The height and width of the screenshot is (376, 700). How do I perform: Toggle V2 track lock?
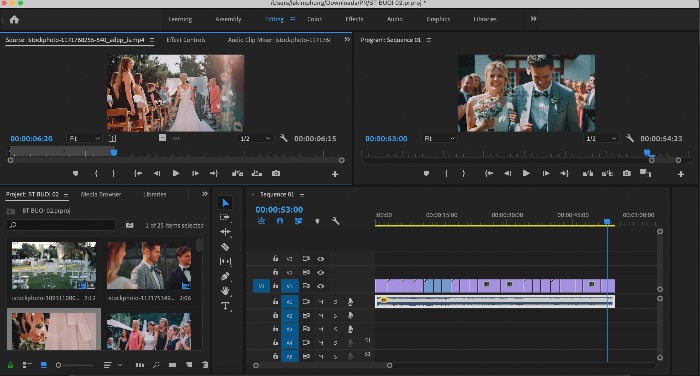click(x=275, y=272)
